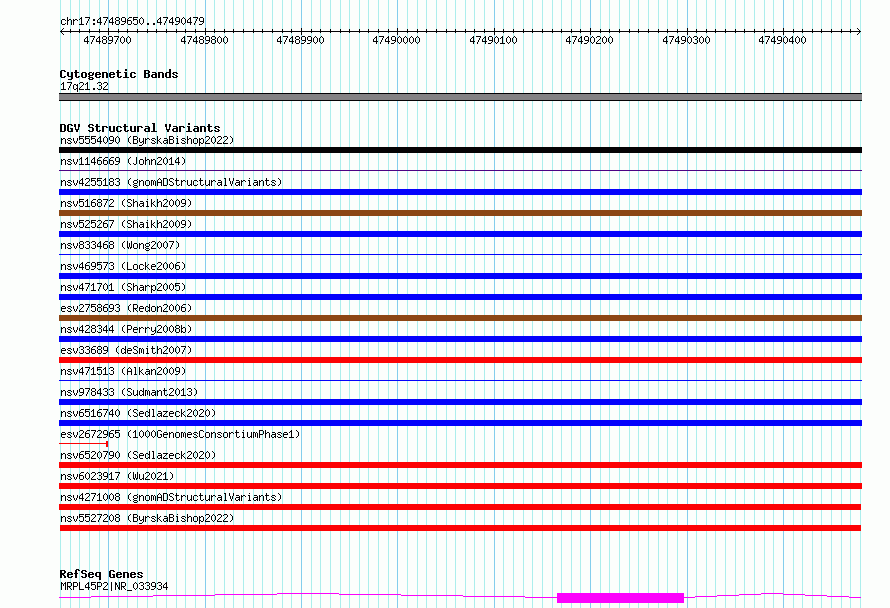Click the nsv5554090 (ByrskaBishop2022) variant label
Screen dimensions: 890x608
pos(147,140)
